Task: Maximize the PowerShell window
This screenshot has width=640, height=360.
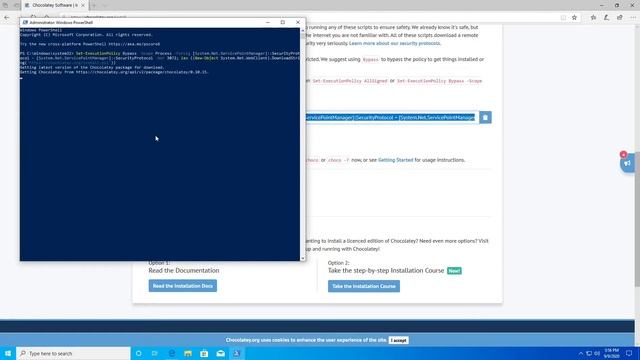Action: click(x=282, y=22)
